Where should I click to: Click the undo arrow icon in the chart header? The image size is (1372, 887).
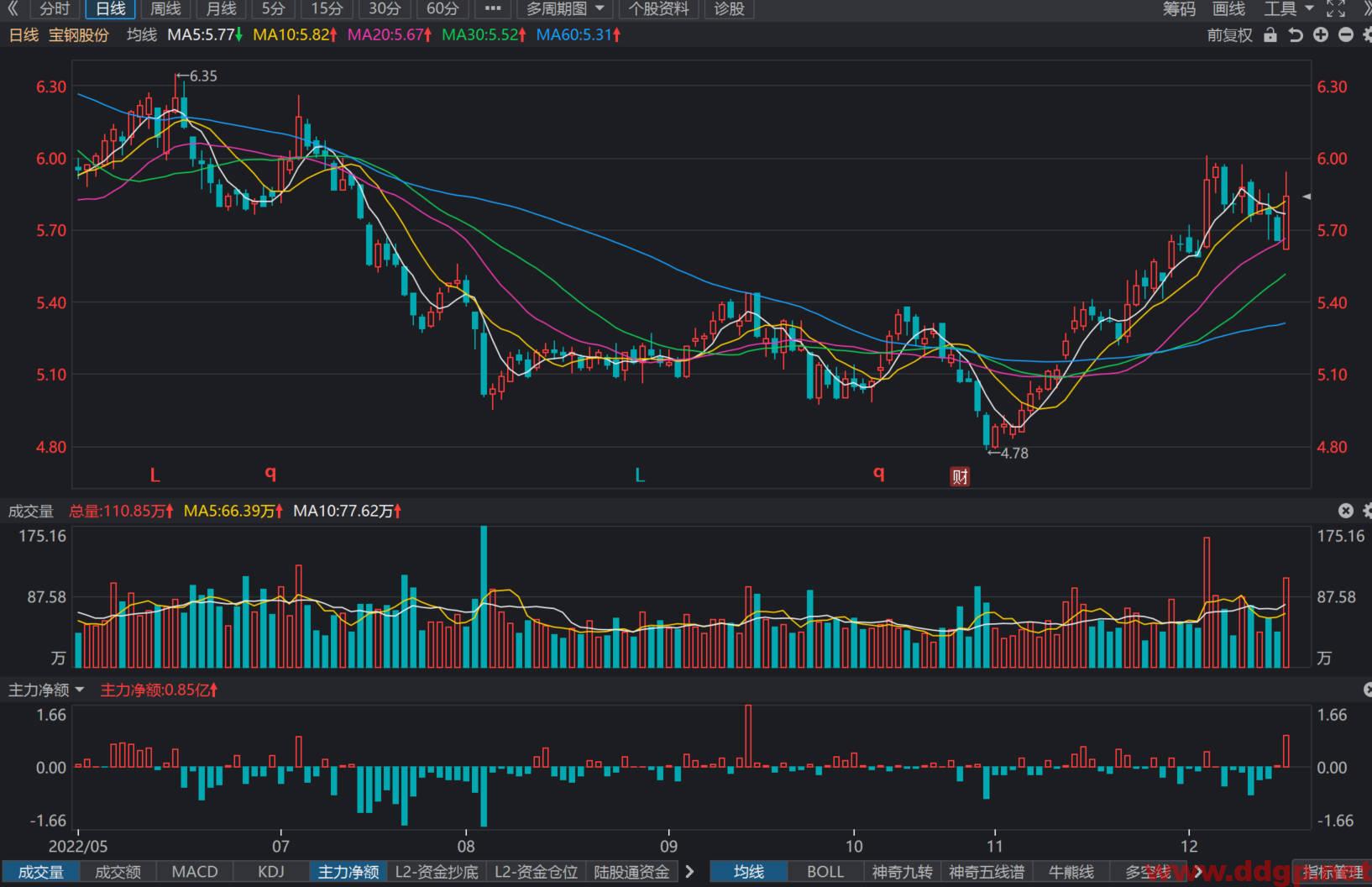pos(1296,35)
